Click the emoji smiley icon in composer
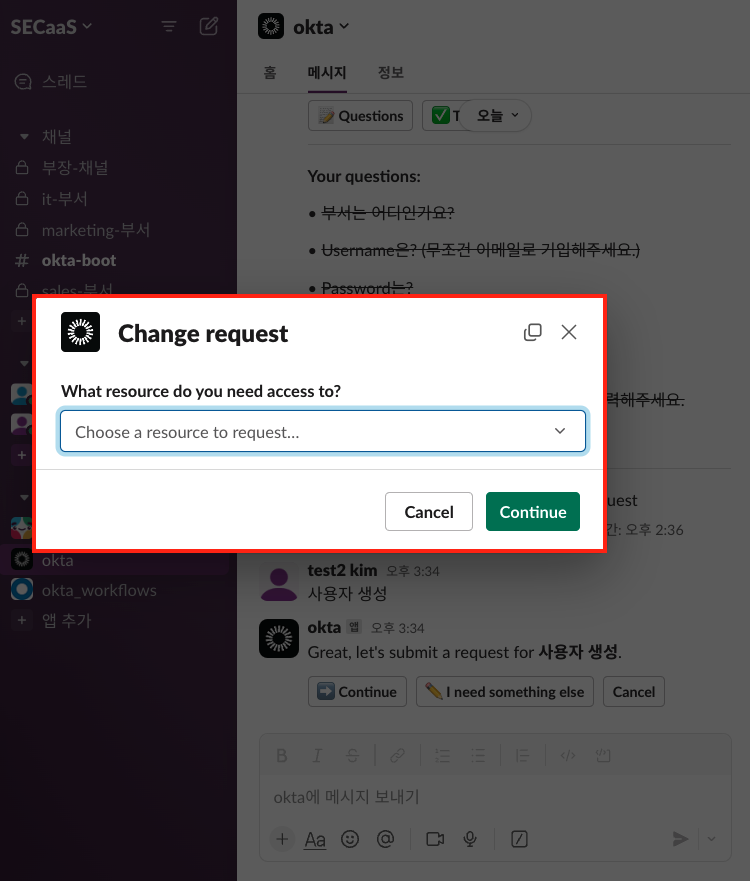 [350, 839]
